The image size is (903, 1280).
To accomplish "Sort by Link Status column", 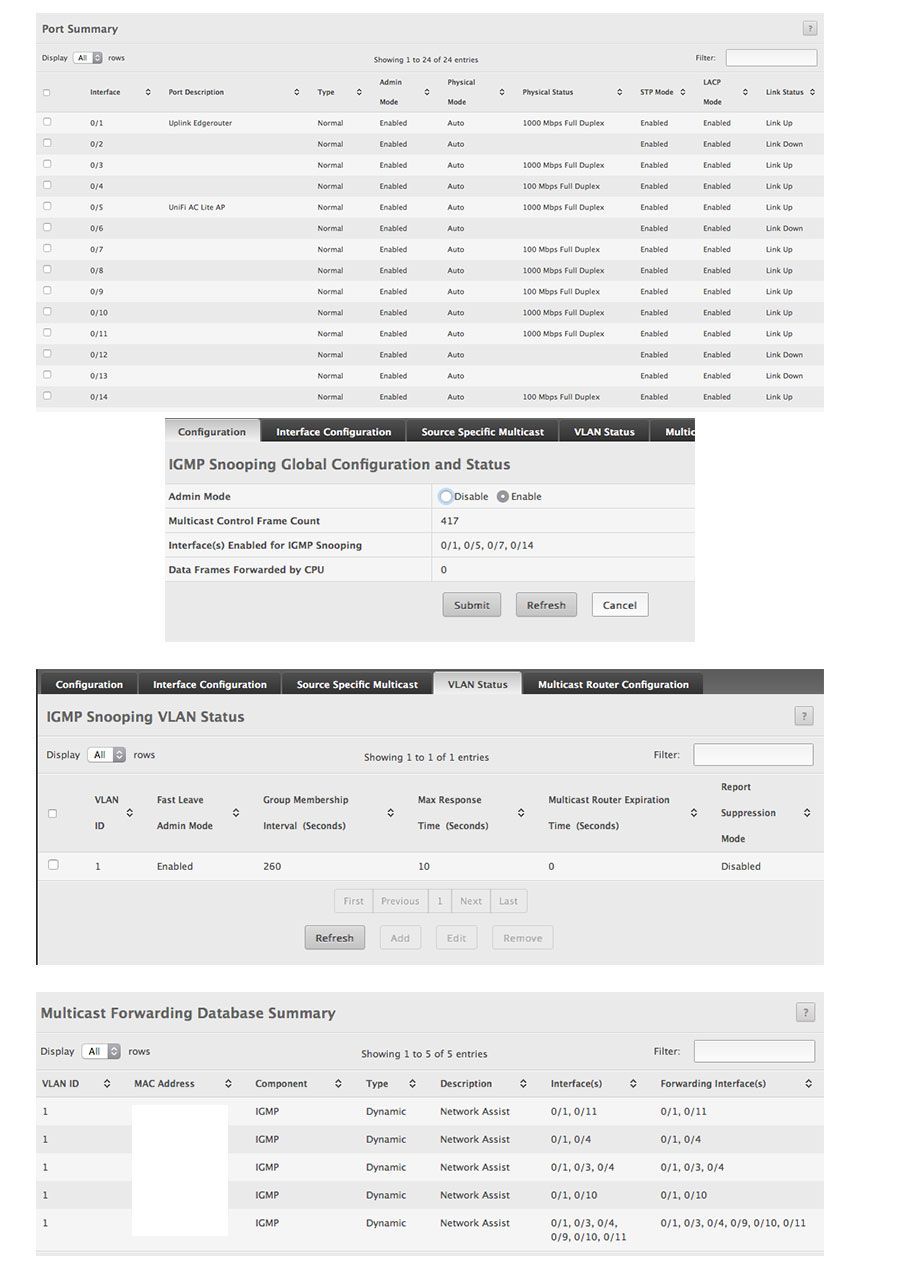I will click(812, 92).
